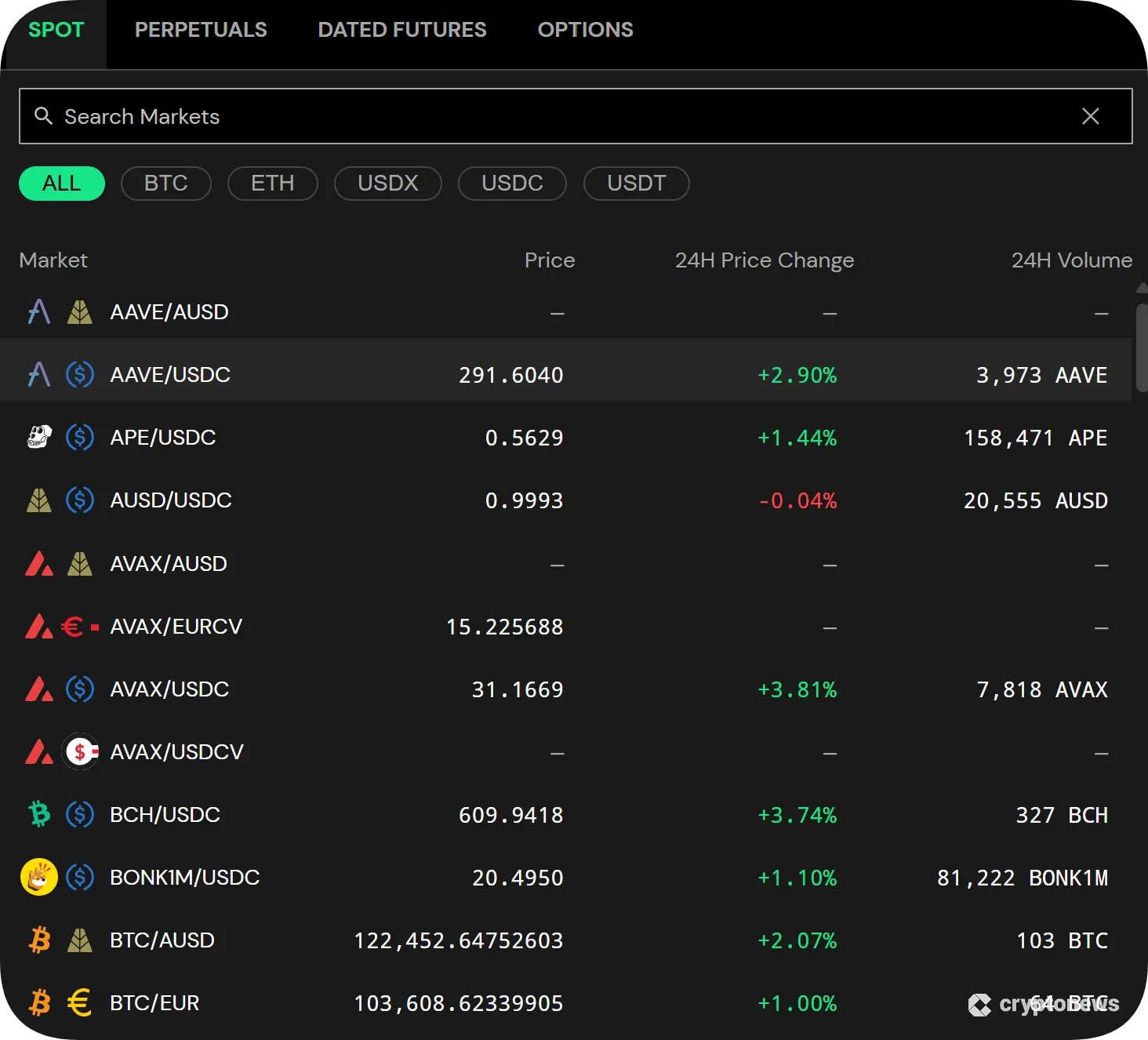This screenshot has height=1040, width=1148.
Task: Click the USDC icon in the APE/USDC row
Action: pos(80,438)
